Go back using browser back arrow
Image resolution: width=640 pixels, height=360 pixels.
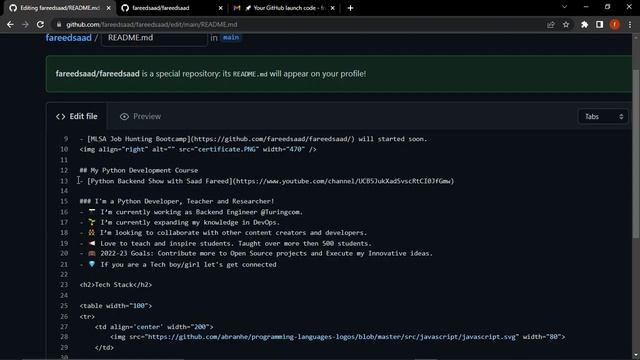pos(10,24)
